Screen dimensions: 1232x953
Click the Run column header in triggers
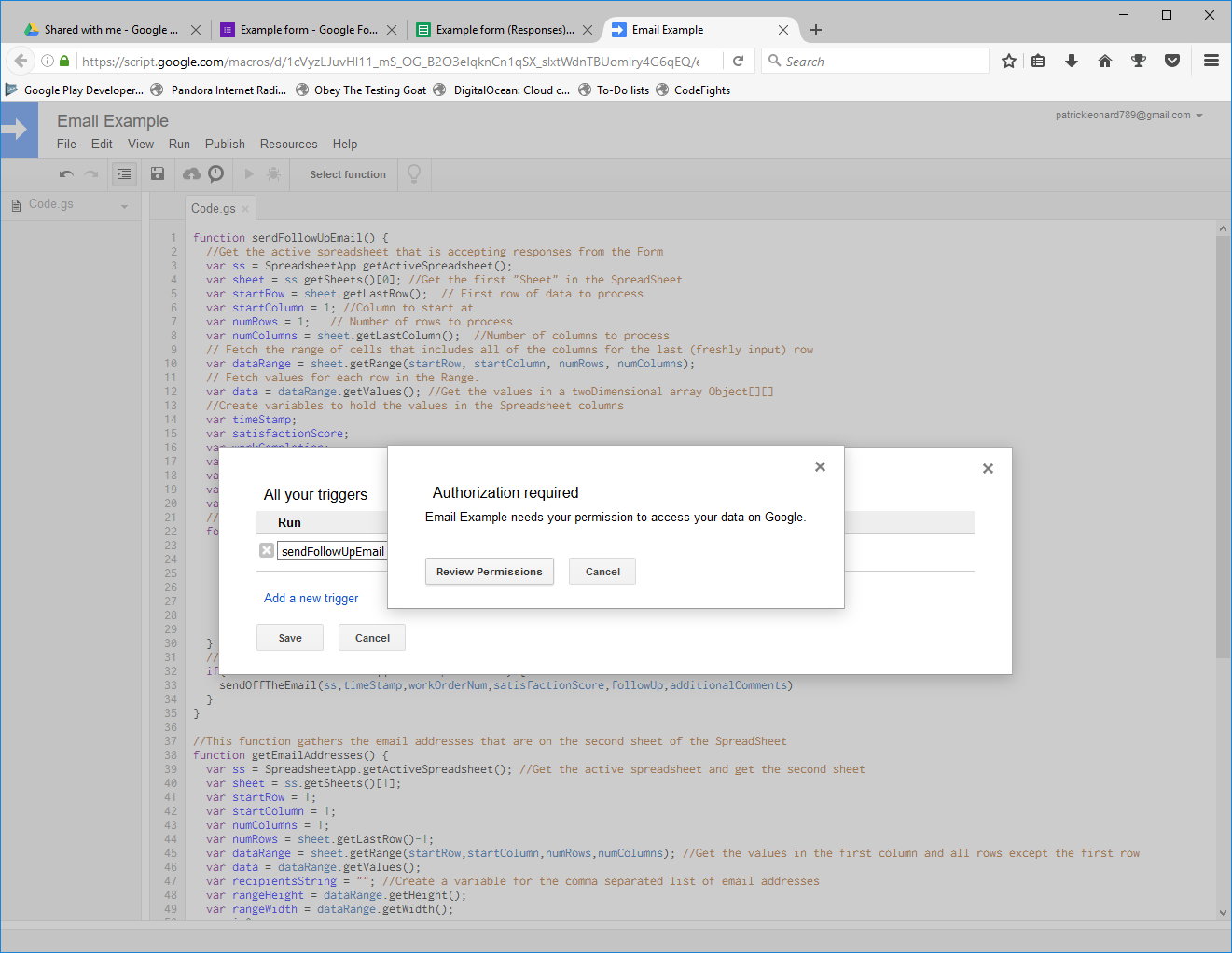[x=289, y=523]
